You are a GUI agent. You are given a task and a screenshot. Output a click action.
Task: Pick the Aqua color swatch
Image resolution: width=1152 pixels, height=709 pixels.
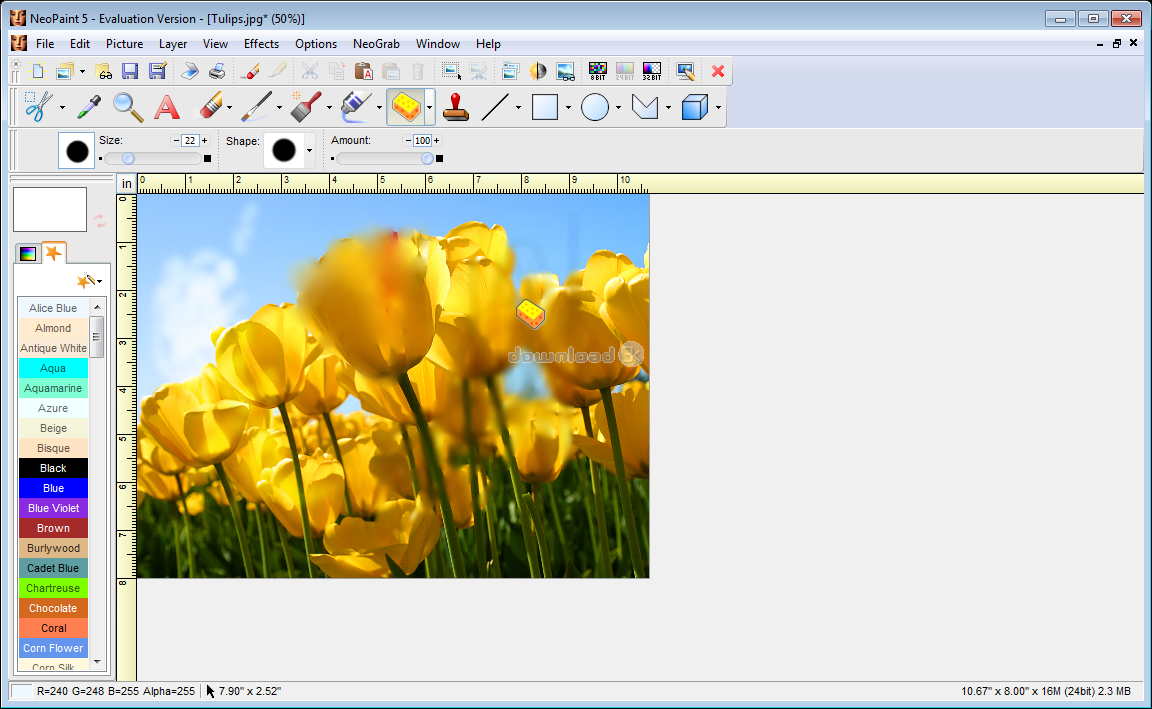point(53,368)
